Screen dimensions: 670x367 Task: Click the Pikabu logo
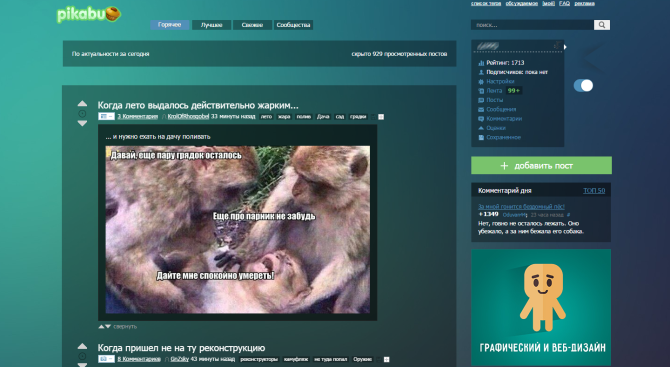[x=89, y=14]
